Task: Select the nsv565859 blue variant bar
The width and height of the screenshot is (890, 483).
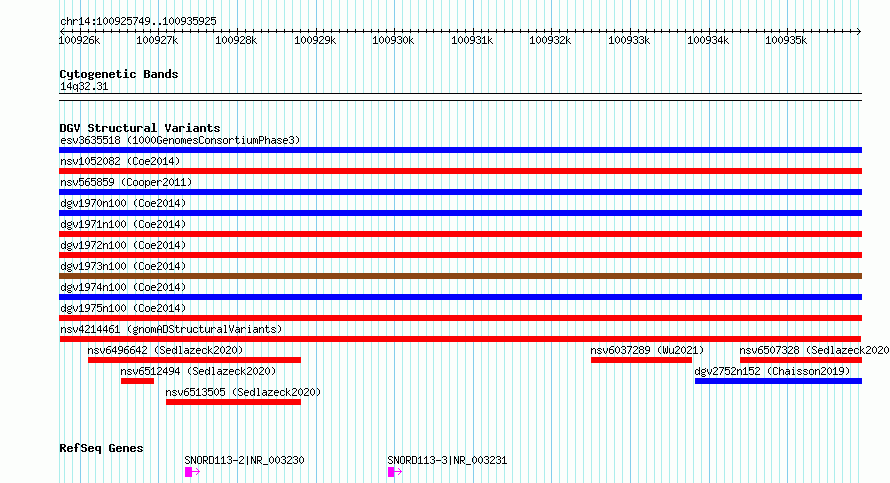Action: pyautogui.click(x=460, y=192)
